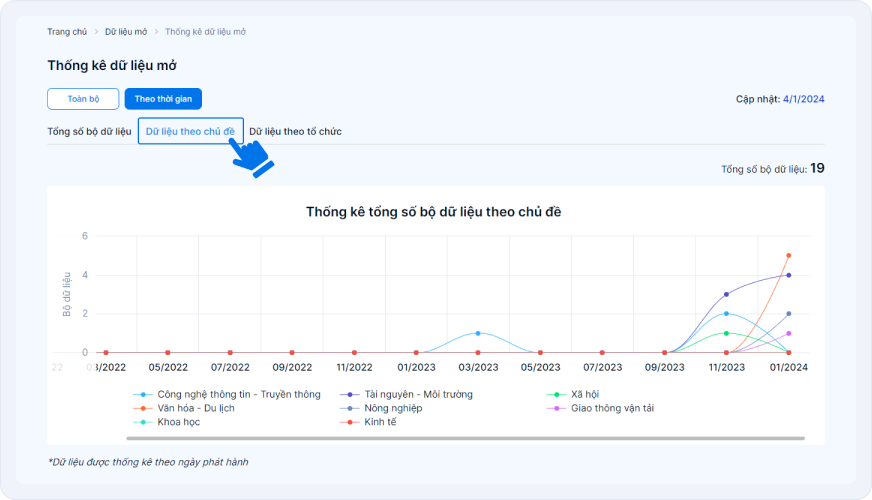Click gray-blue data point at 01/2024 value 2
Image resolution: width=872 pixels, height=500 pixels.
pyautogui.click(x=789, y=314)
